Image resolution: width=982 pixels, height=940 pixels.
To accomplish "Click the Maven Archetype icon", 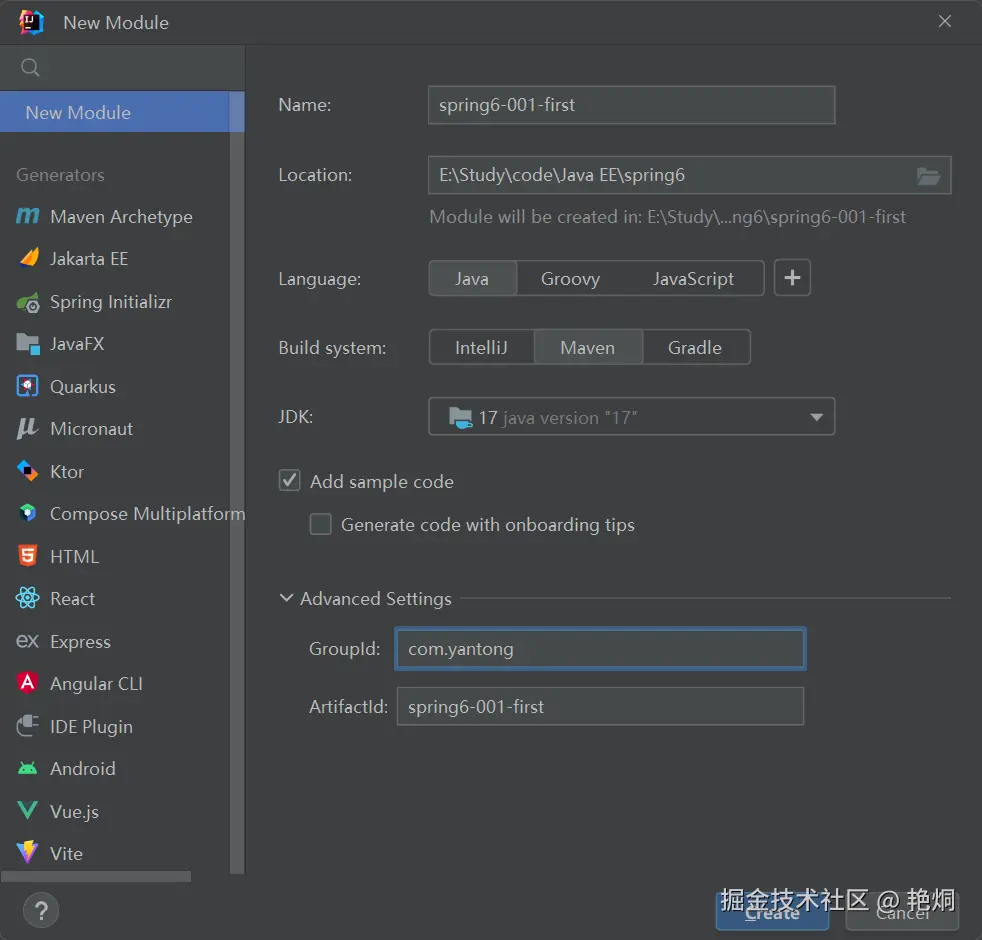I will tap(28, 216).
